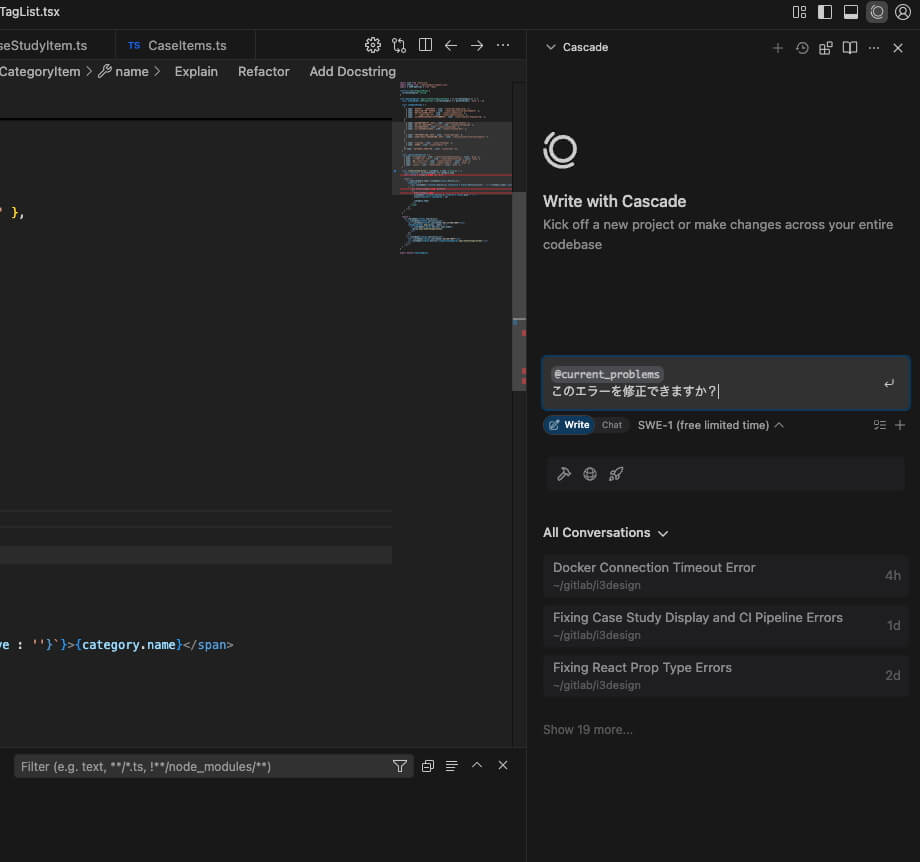
Task: Click the code minimap overview
Action: [x=454, y=167]
